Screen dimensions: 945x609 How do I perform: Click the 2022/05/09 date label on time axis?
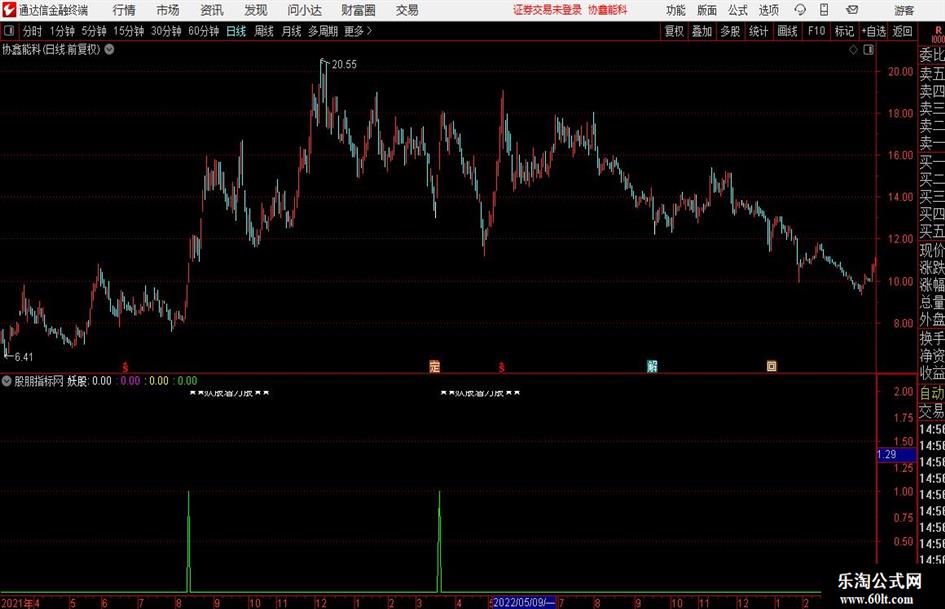pos(524,602)
